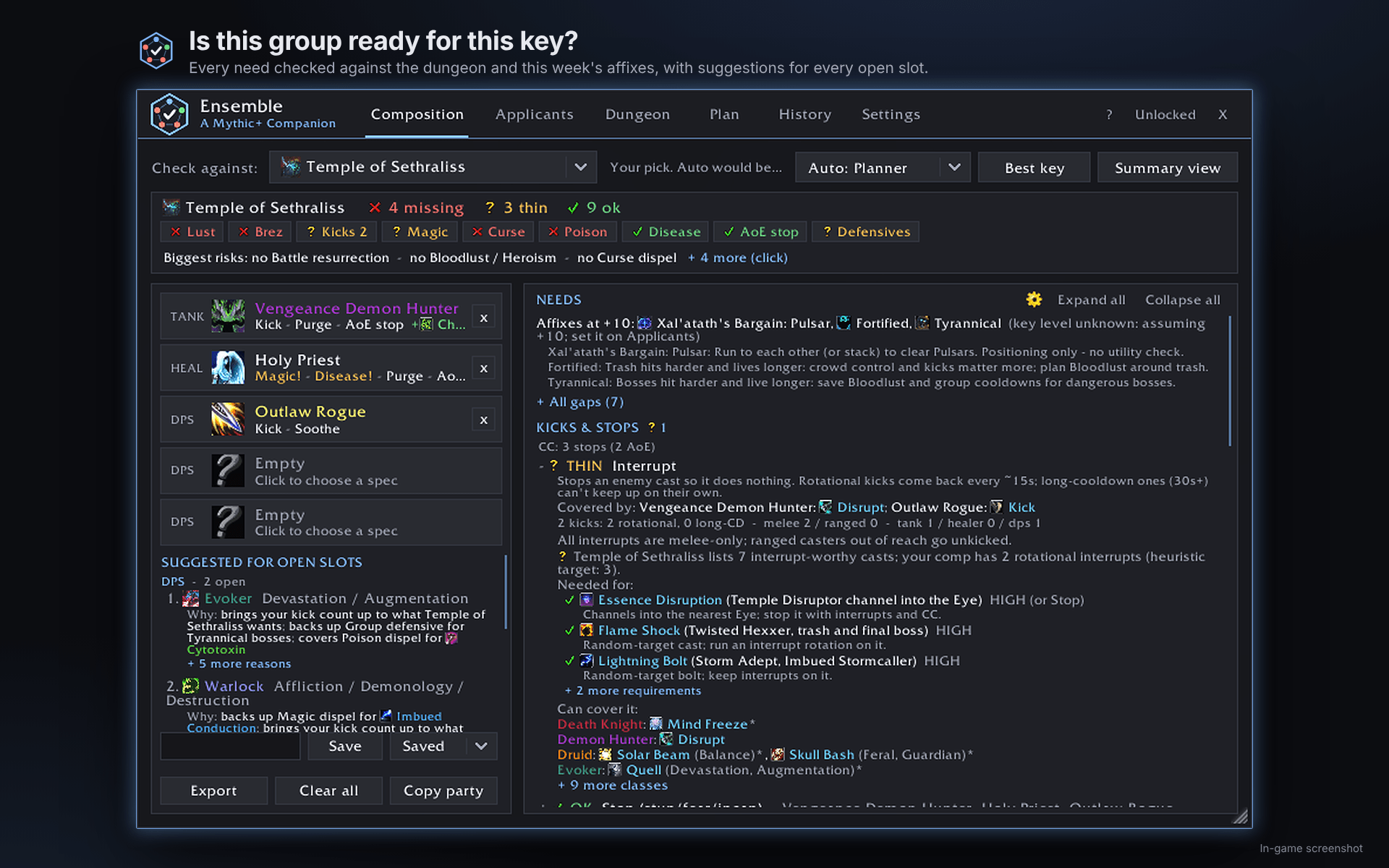Click the Ensemble logo icon in the header

click(169, 114)
